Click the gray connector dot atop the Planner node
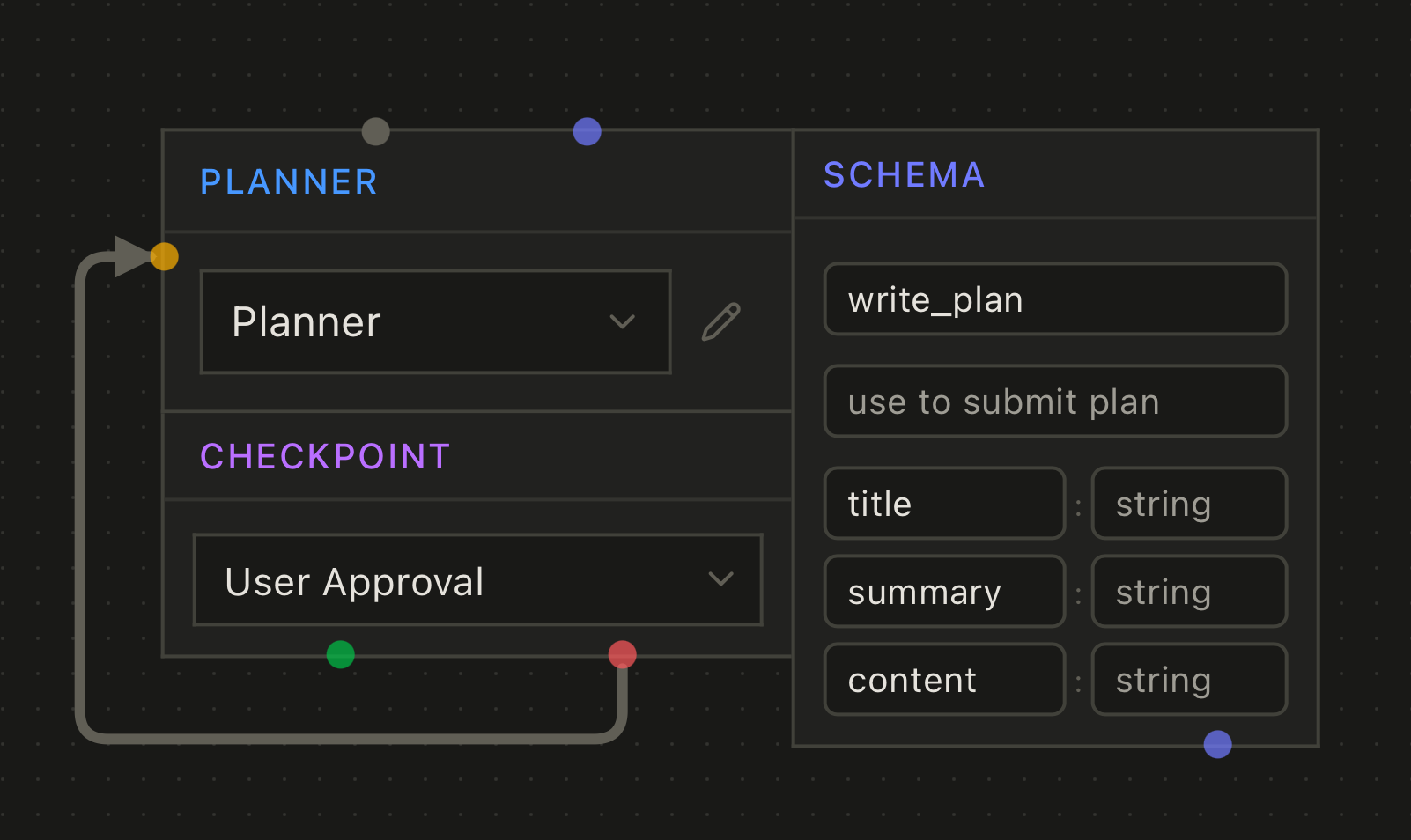1411x840 pixels. (376, 132)
